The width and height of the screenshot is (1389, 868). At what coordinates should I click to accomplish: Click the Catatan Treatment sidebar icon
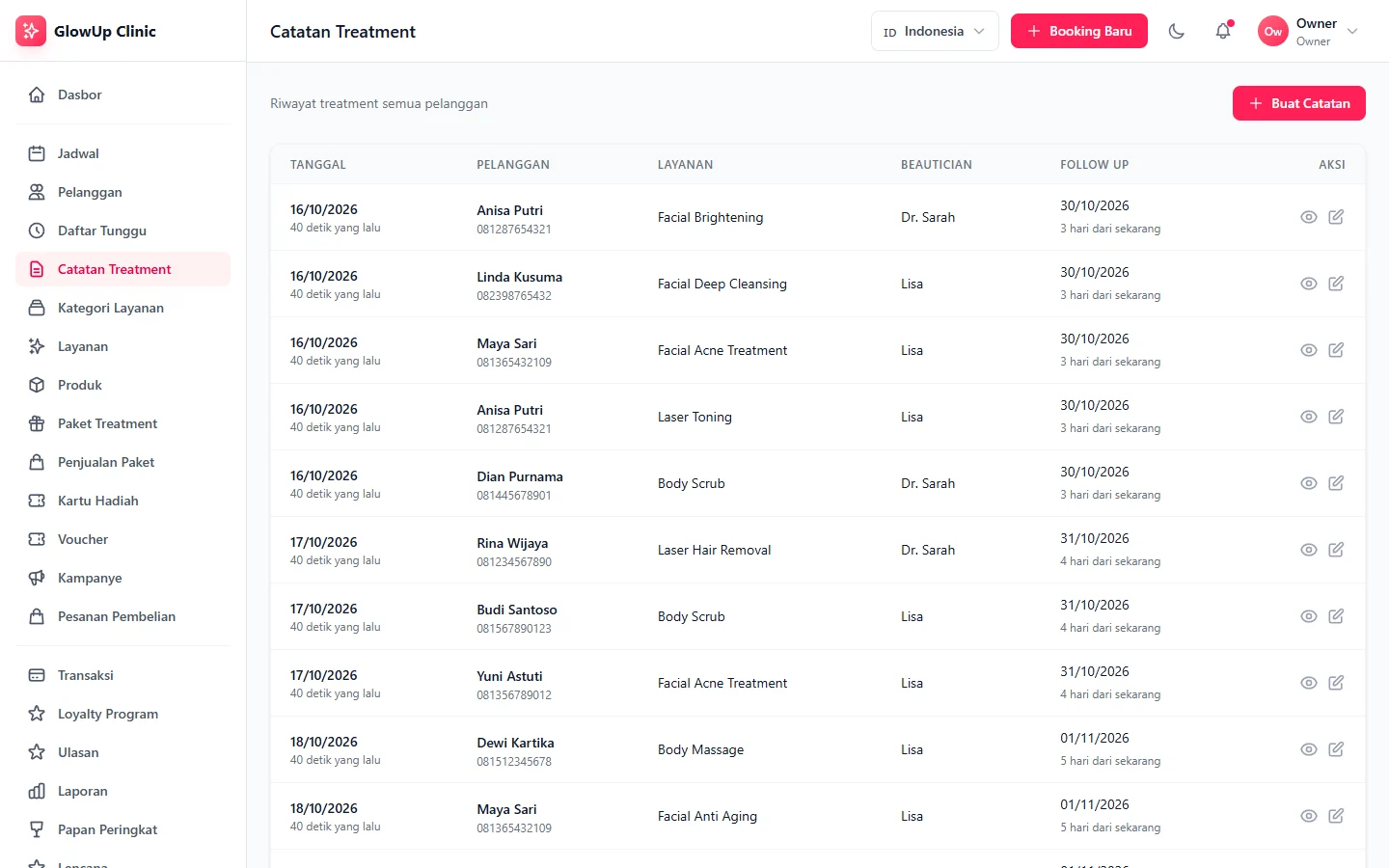[x=37, y=269]
